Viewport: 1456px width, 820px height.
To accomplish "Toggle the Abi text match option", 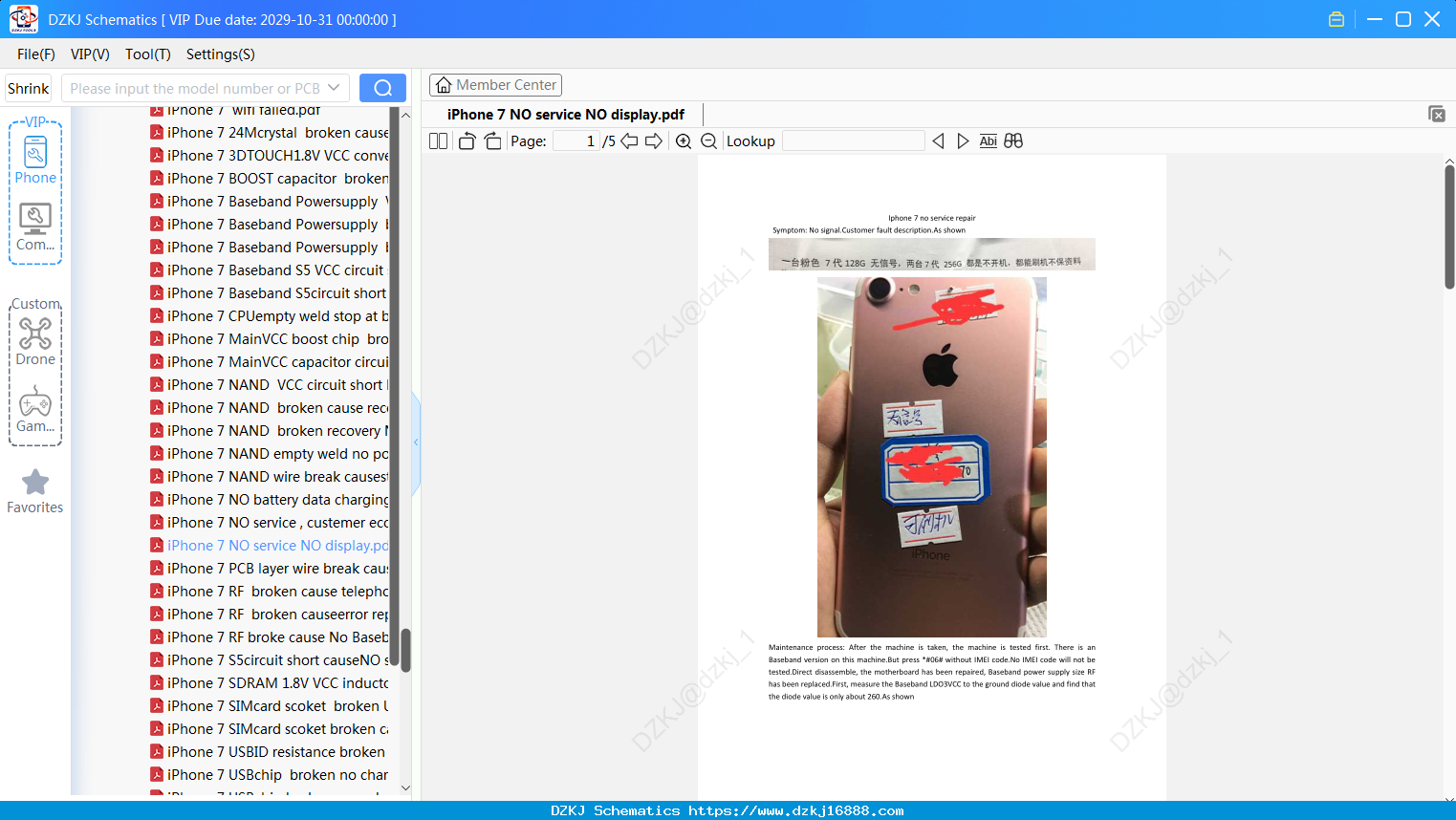I will coord(988,141).
